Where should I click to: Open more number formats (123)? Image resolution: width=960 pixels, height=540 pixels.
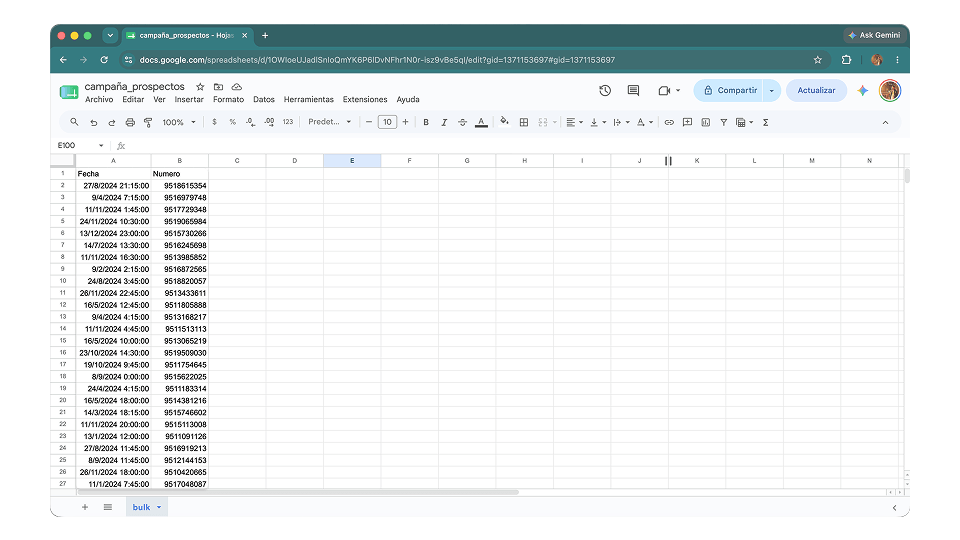288,122
